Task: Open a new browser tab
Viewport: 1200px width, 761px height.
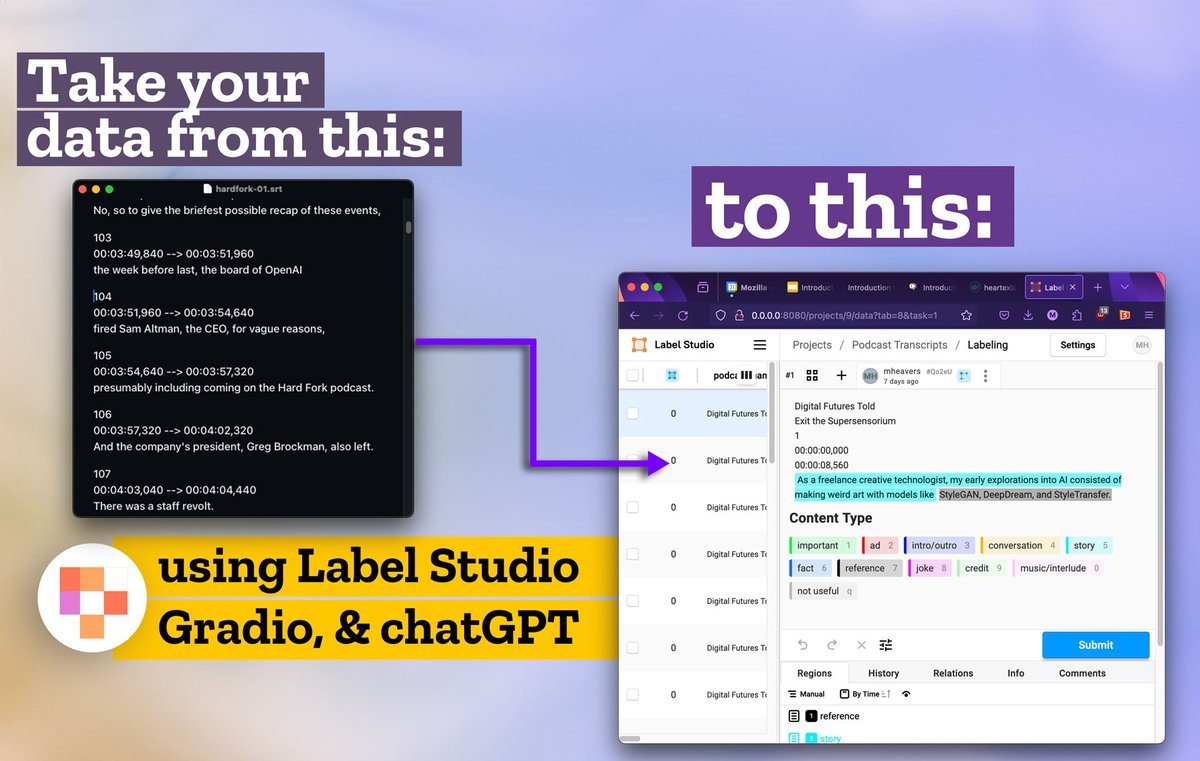Action: click(1097, 287)
